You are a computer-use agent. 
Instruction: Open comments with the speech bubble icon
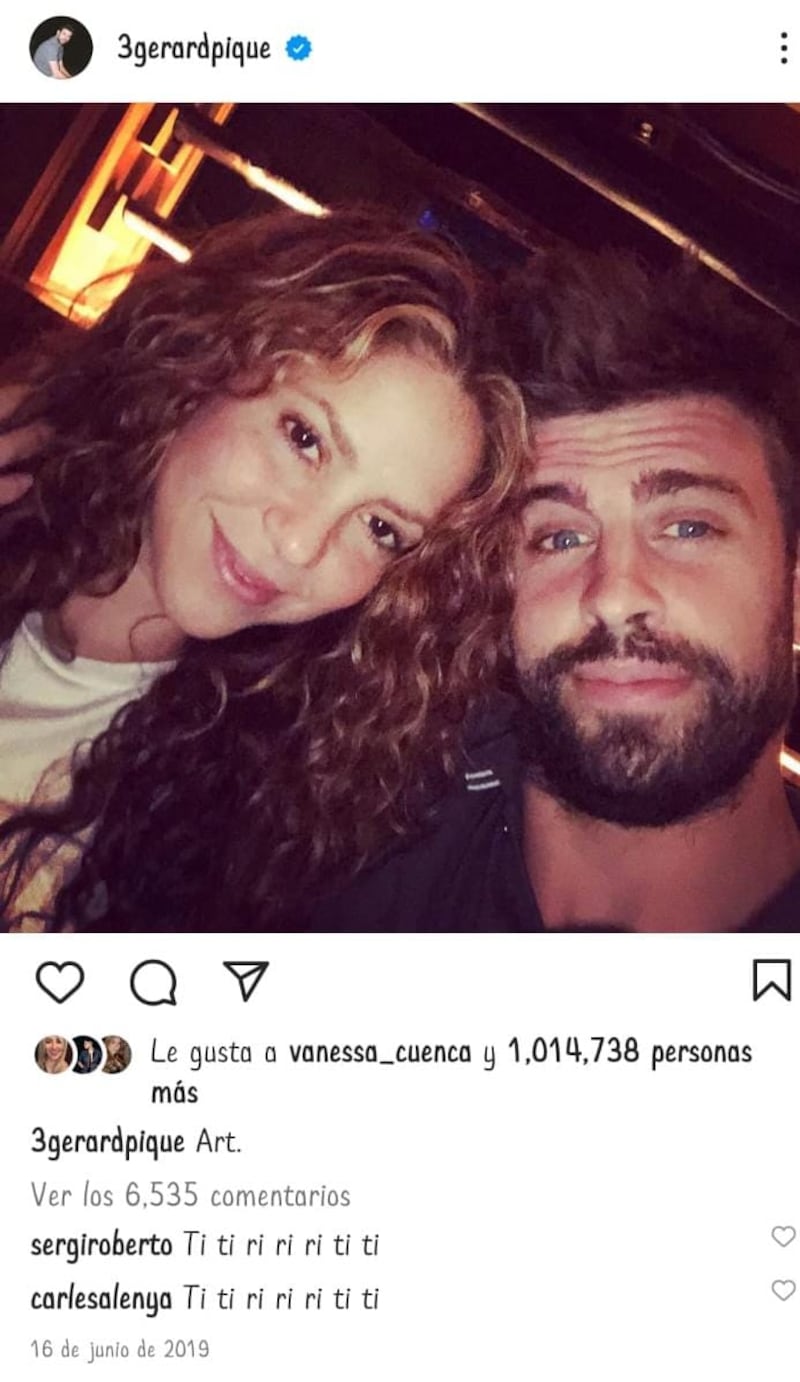click(x=153, y=982)
